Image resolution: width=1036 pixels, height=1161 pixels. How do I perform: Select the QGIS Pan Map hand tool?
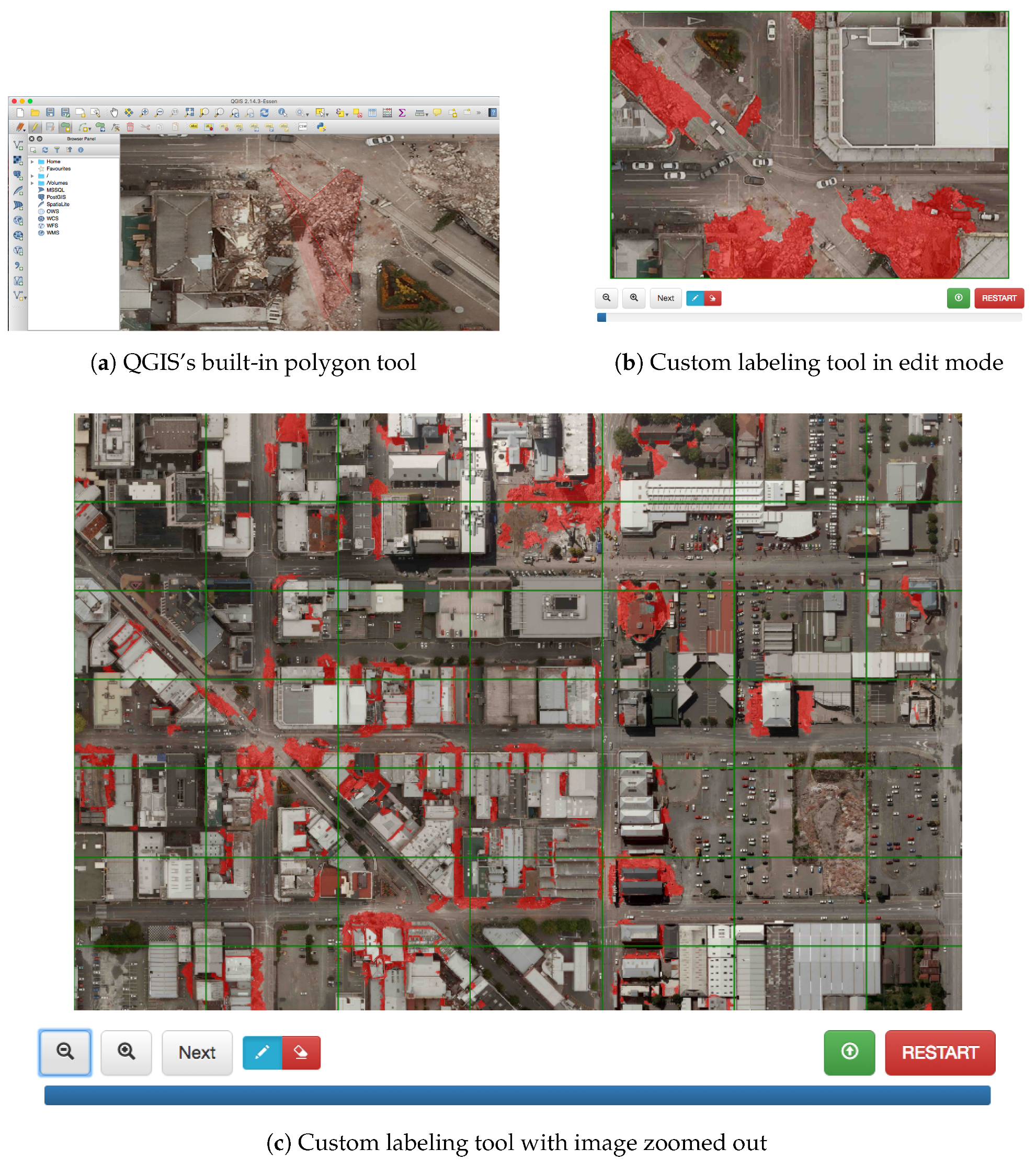[x=115, y=112]
